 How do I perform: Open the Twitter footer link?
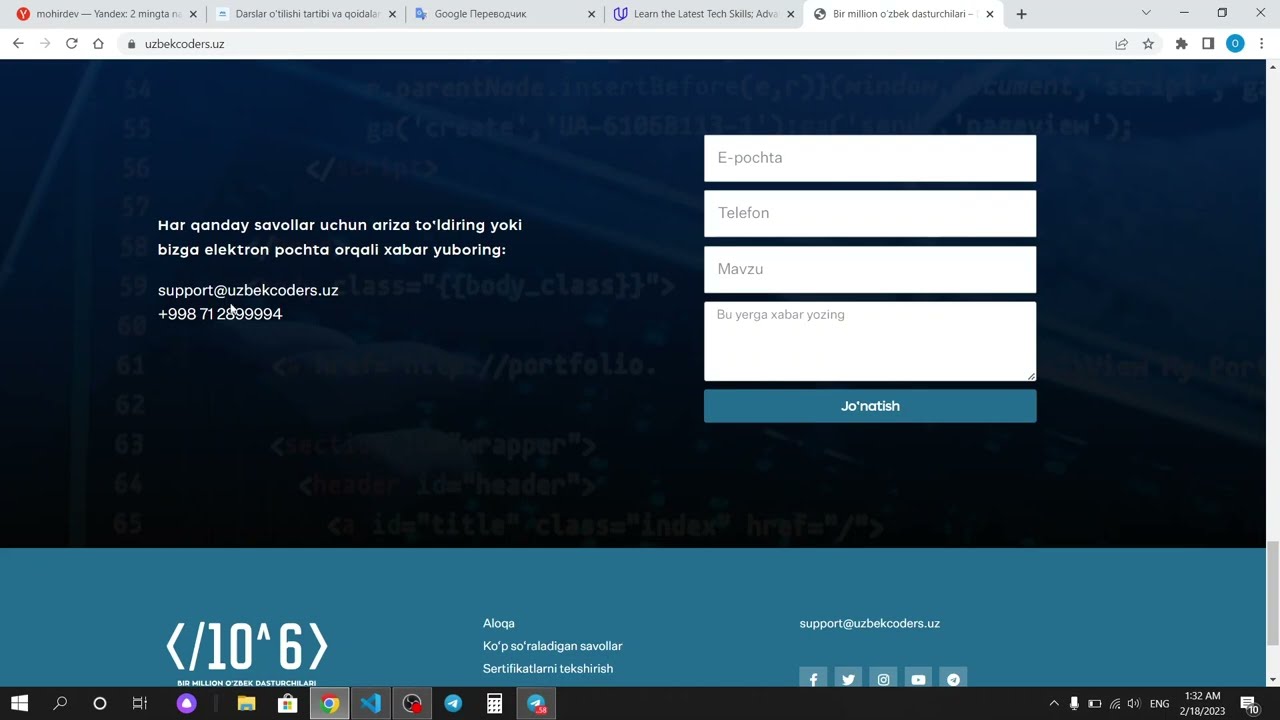[848, 679]
